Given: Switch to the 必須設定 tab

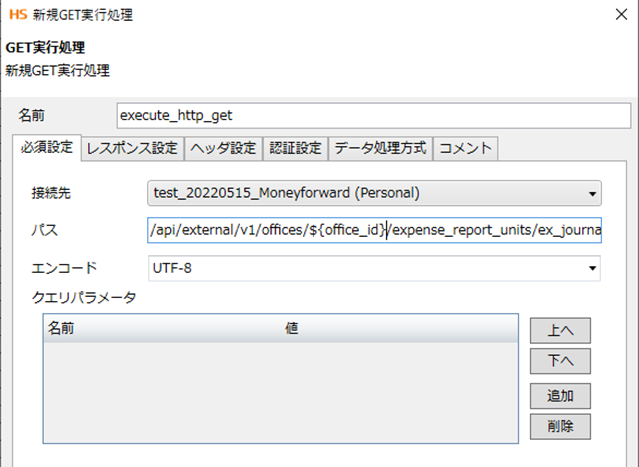Looking at the screenshot, I should 47,148.
